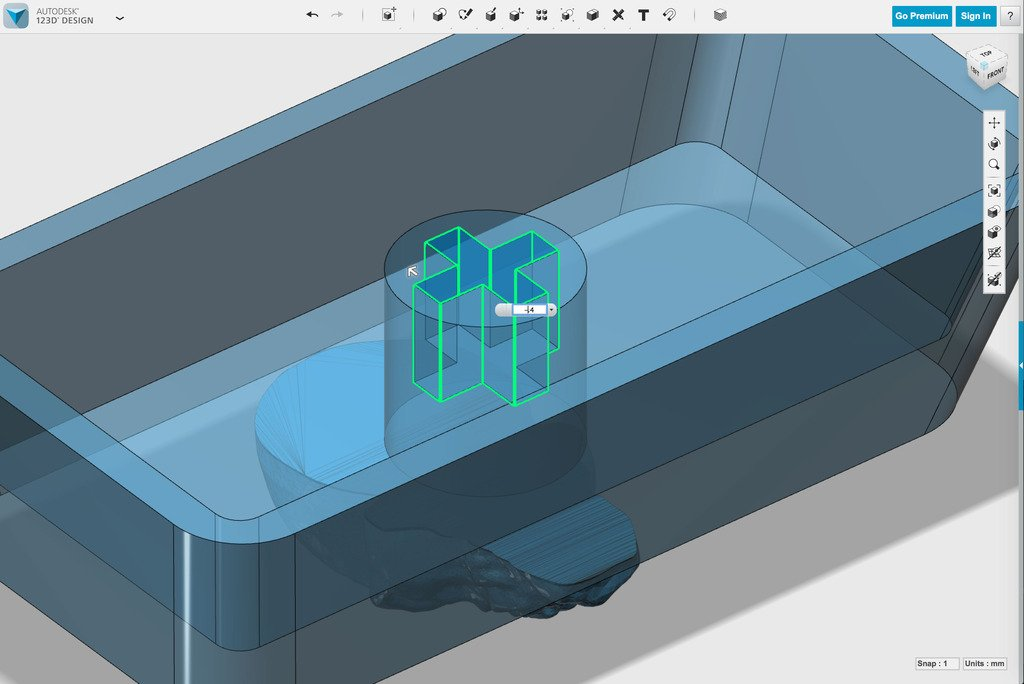1024x684 pixels.
Task: Open the Modify tool
Action: (516, 14)
